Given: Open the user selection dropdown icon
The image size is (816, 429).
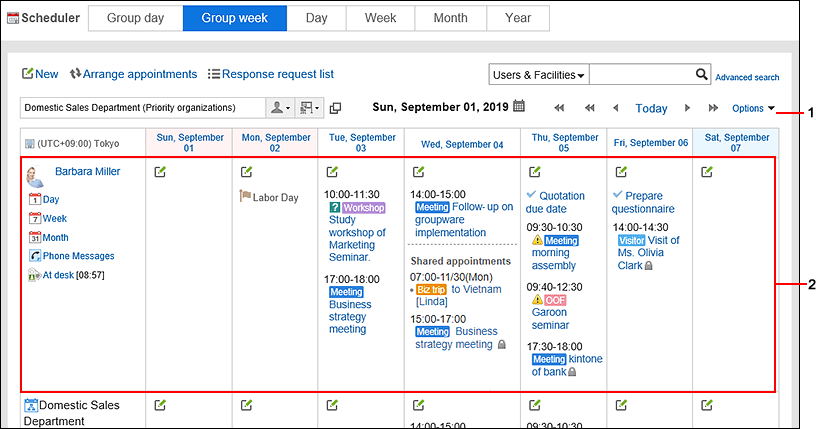Looking at the screenshot, I should pyautogui.click(x=280, y=108).
